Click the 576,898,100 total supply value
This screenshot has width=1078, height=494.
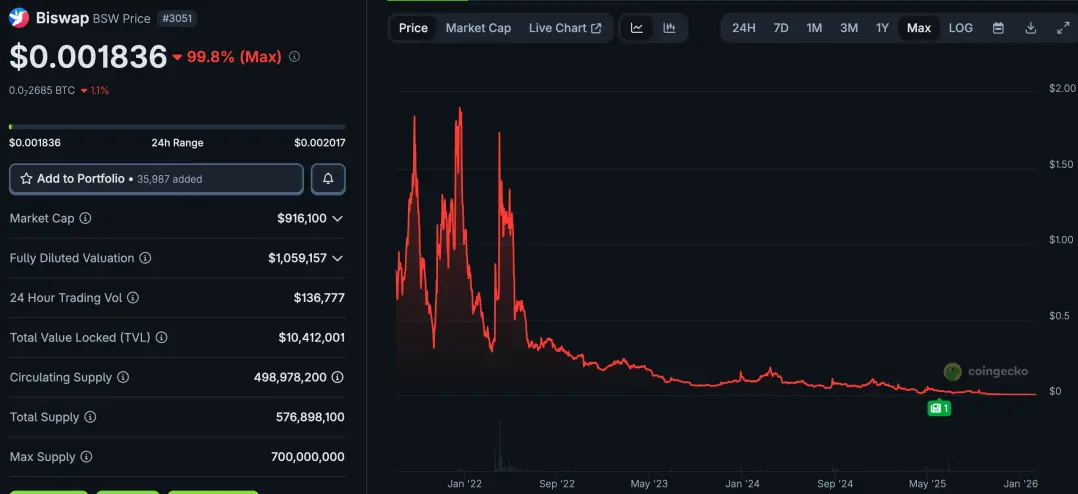[308, 417]
